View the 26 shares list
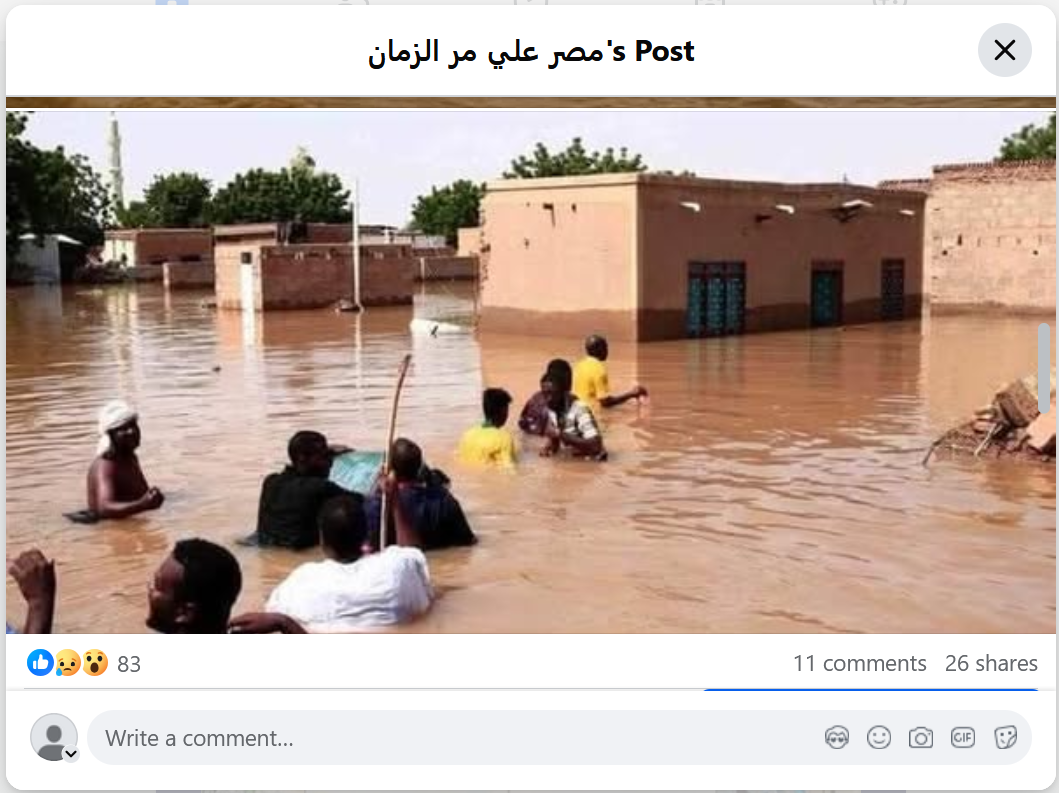Image resolution: width=1059 pixels, height=793 pixels. coord(991,663)
